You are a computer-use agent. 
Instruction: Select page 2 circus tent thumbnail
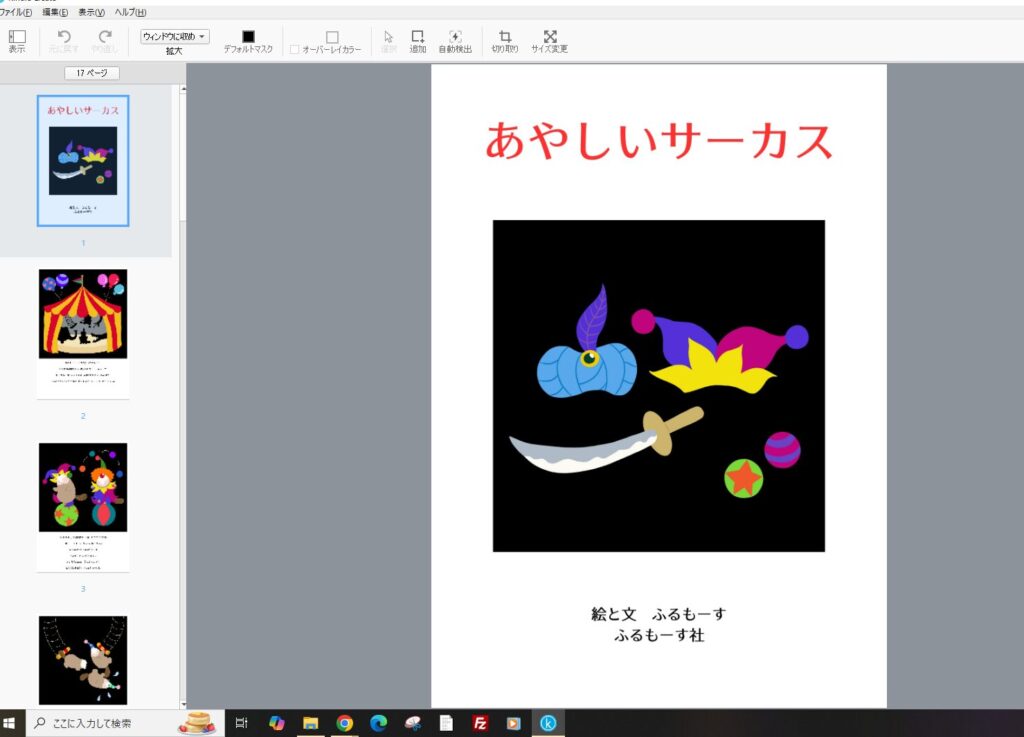pos(83,334)
